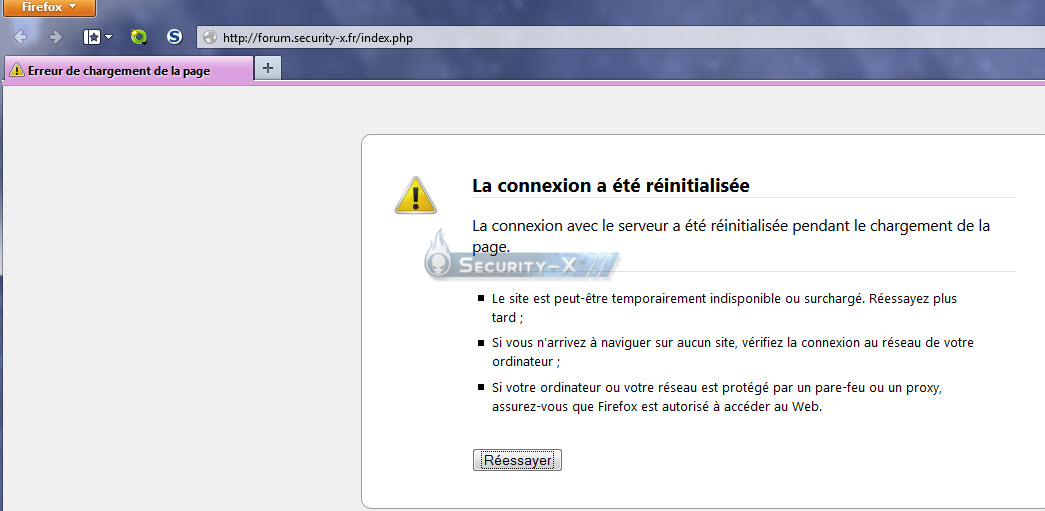Click the Réessayer button
1045x511 pixels.
point(517,460)
